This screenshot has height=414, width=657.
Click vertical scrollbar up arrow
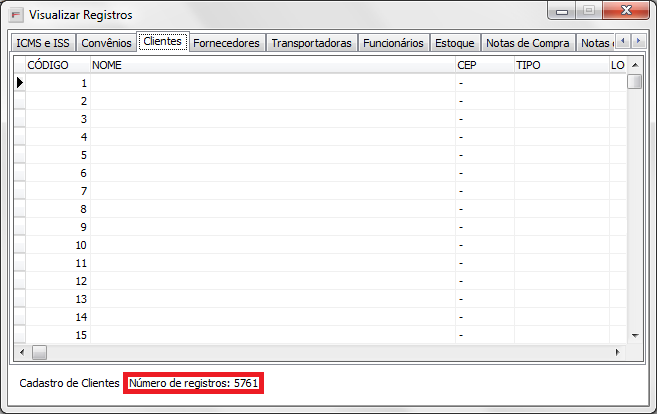(634, 64)
